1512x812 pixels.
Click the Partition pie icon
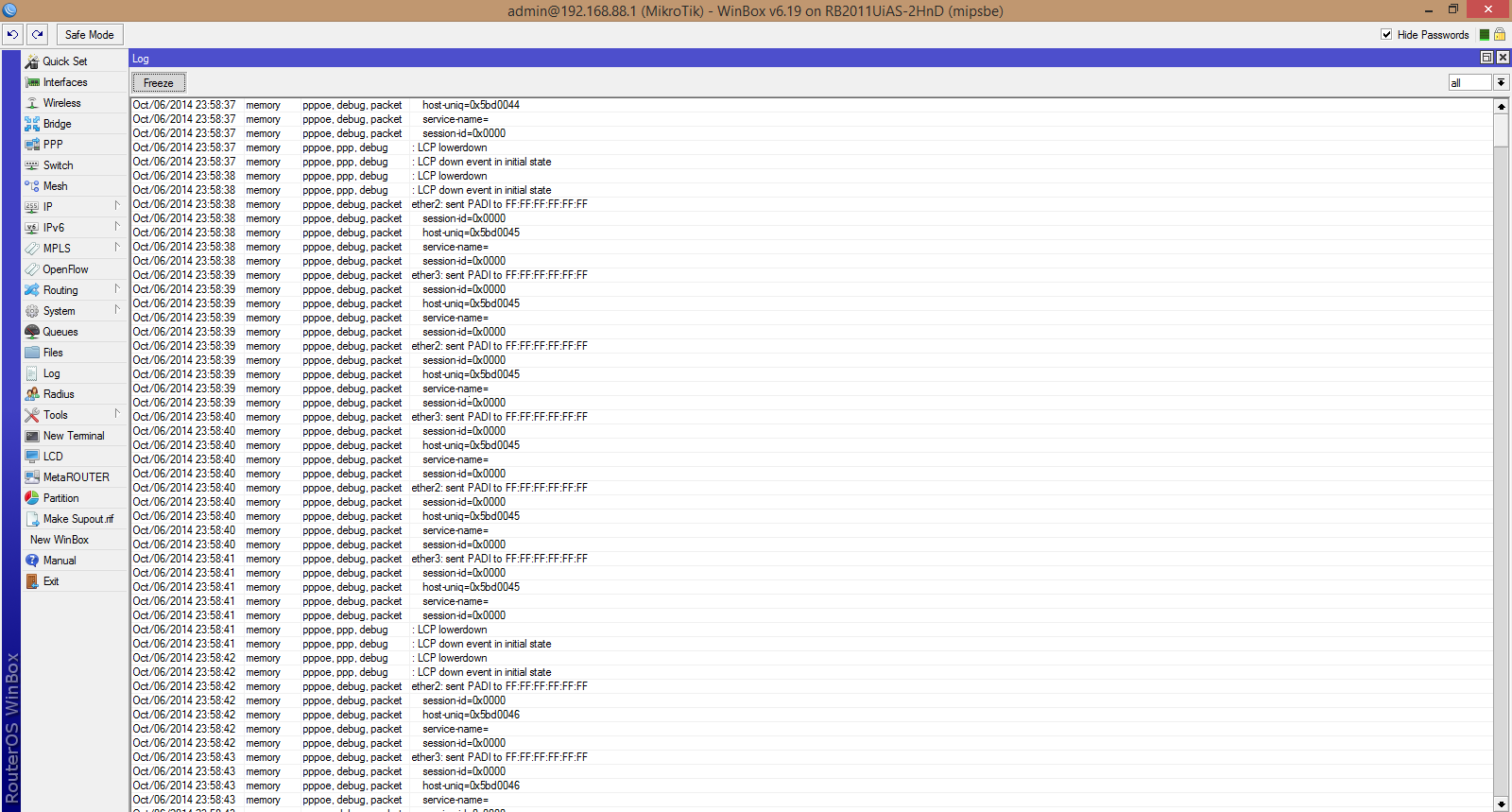(x=32, y=498)
